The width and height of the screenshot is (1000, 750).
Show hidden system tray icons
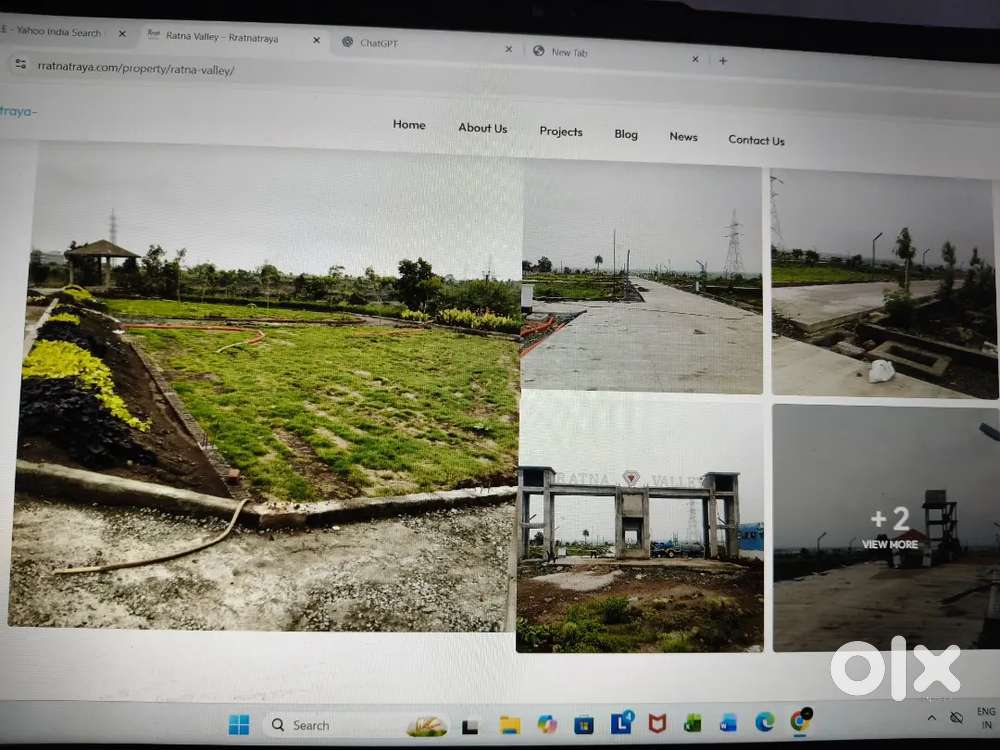(932, 718)
